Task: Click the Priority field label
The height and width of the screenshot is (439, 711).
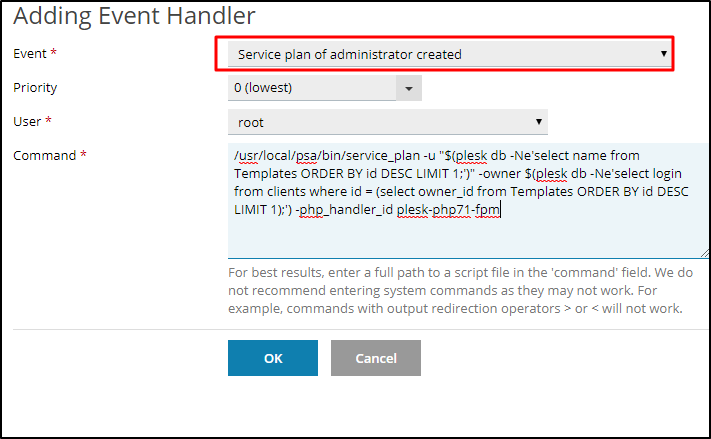Action: coord(35,87)
